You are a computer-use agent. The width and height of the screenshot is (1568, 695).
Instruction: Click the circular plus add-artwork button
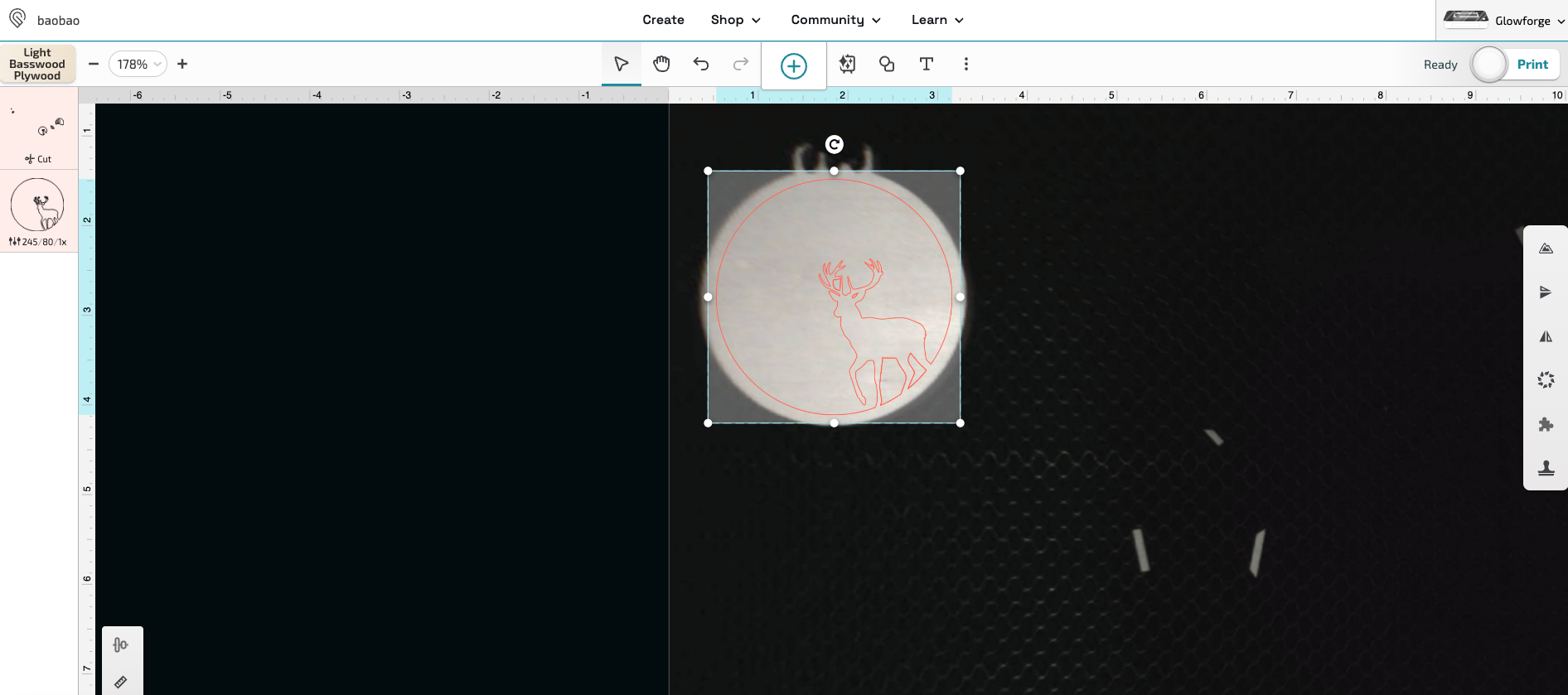pyautogui.click(x=793, y=66)
